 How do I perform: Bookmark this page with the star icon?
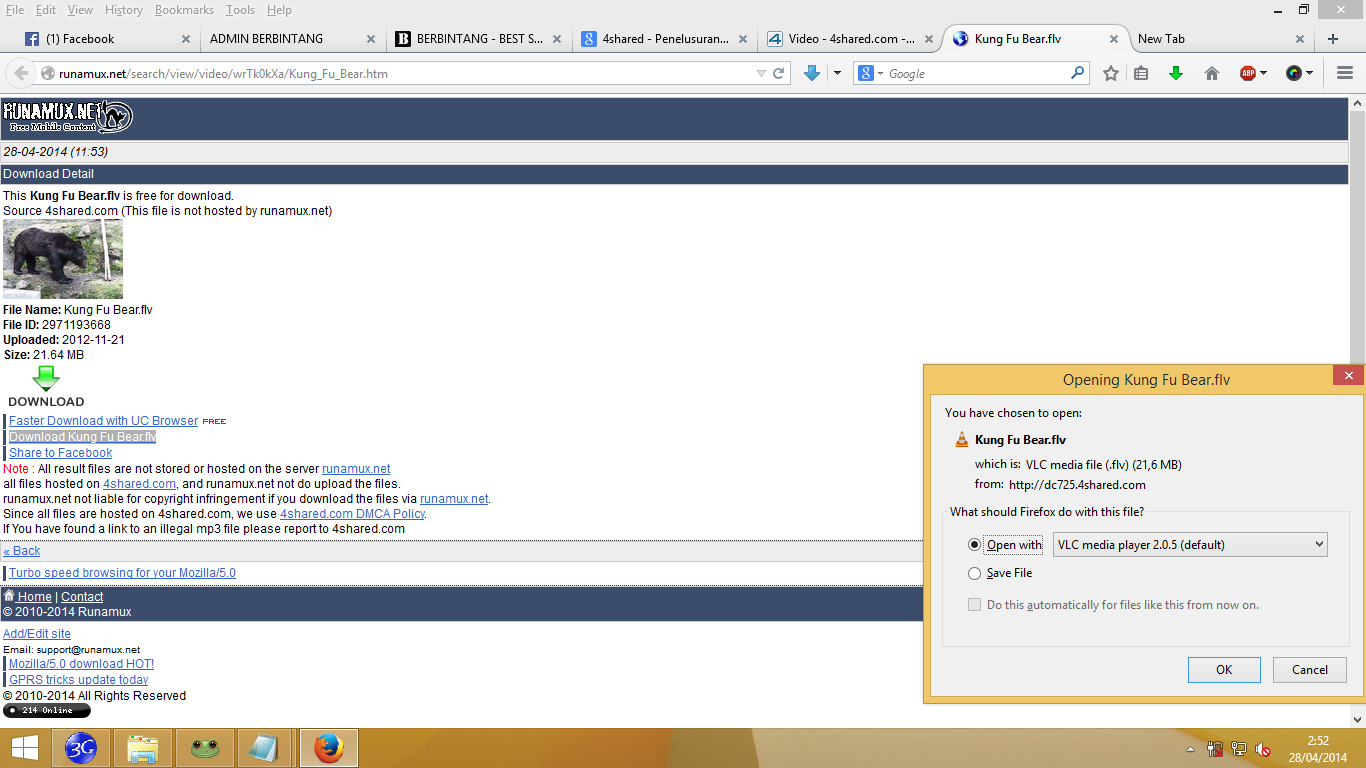click(x=1111, y=73)
